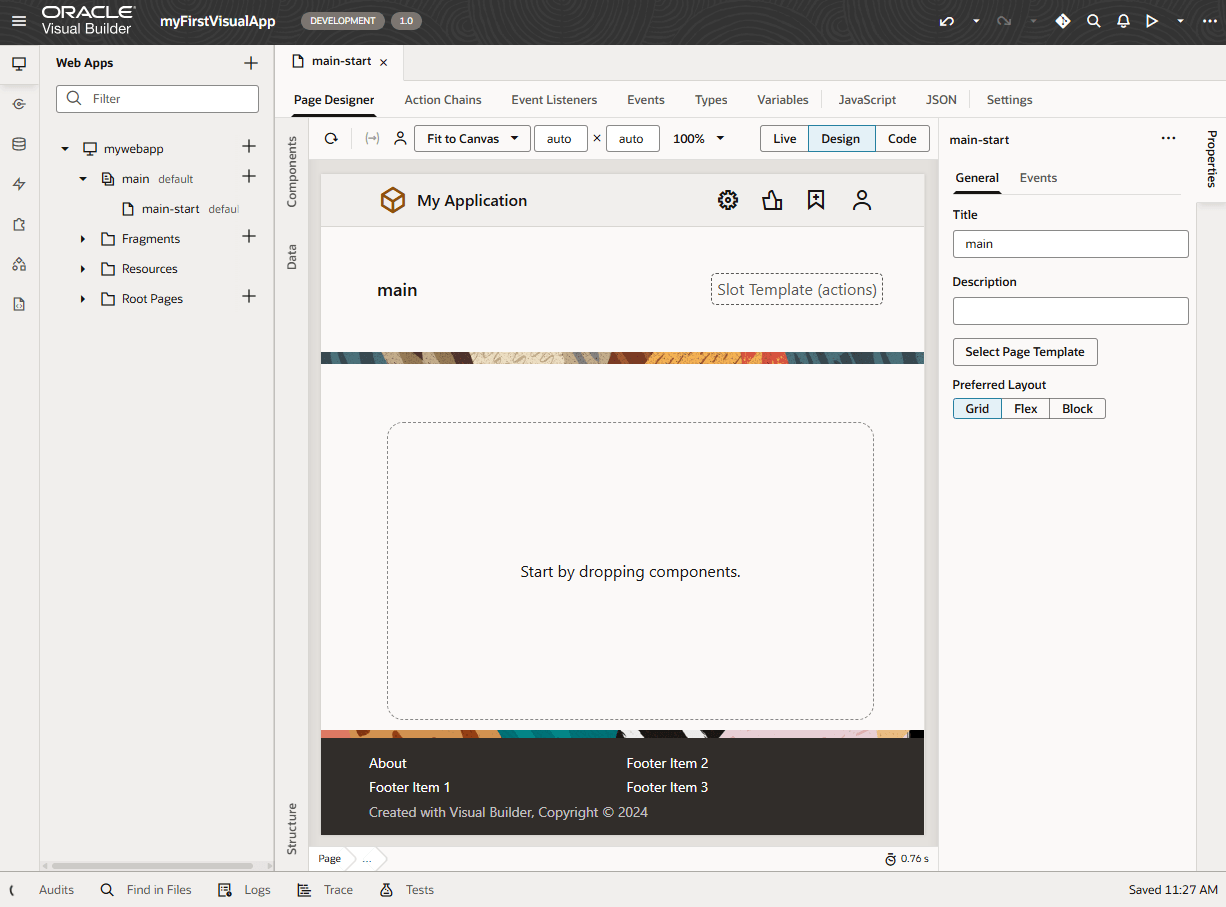Switch to the Action Chains tab
The image size is (1226, 907).
tap(443, 99)
